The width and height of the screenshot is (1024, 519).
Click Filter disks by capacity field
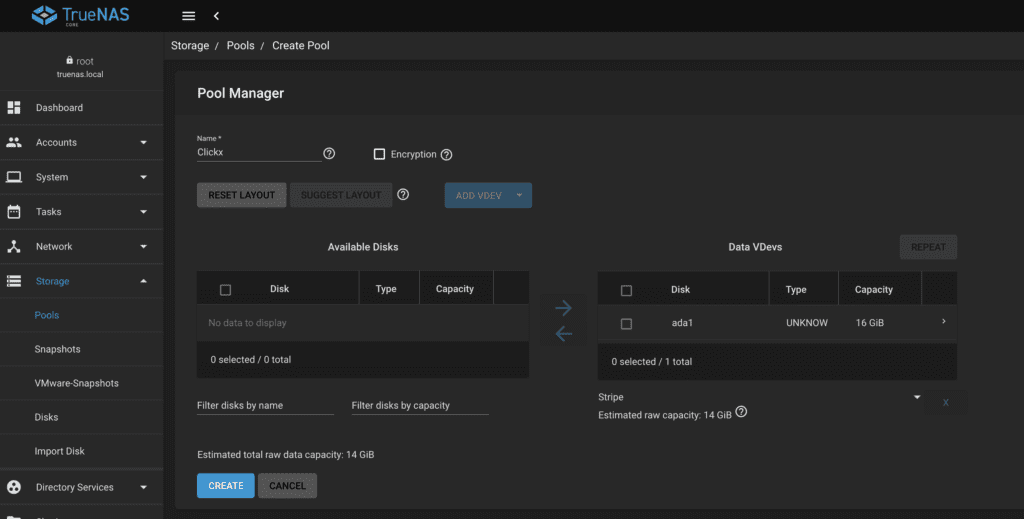tap(420, 405)
